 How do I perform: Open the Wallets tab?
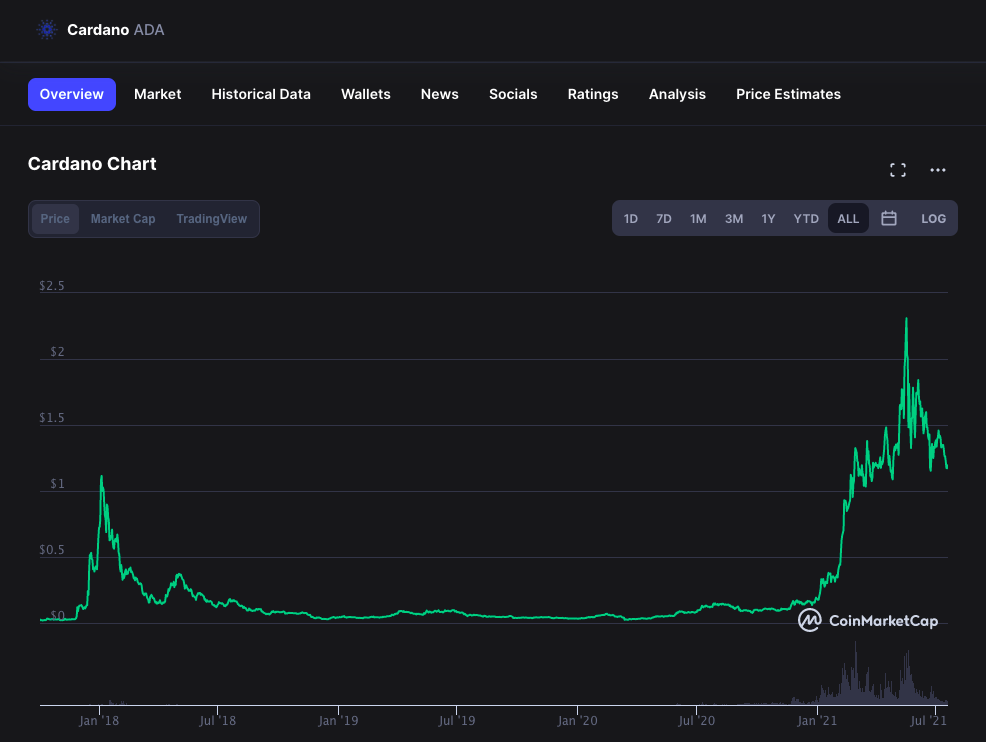pyautogui.click(x=365, y=94)
